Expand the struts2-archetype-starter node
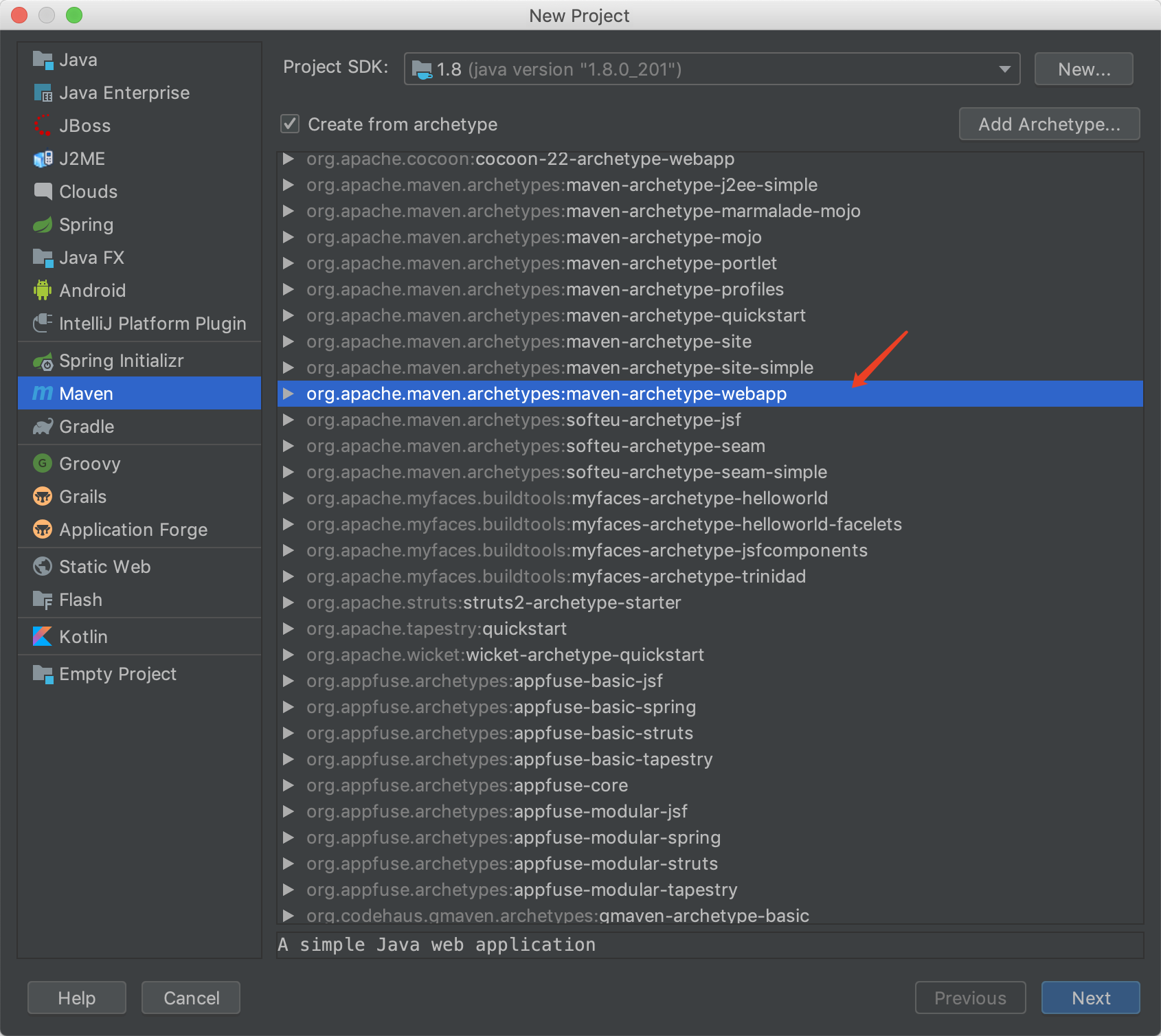Image resolution: width=1161 pixels, height=1036 pixels. tap(289, 603)
